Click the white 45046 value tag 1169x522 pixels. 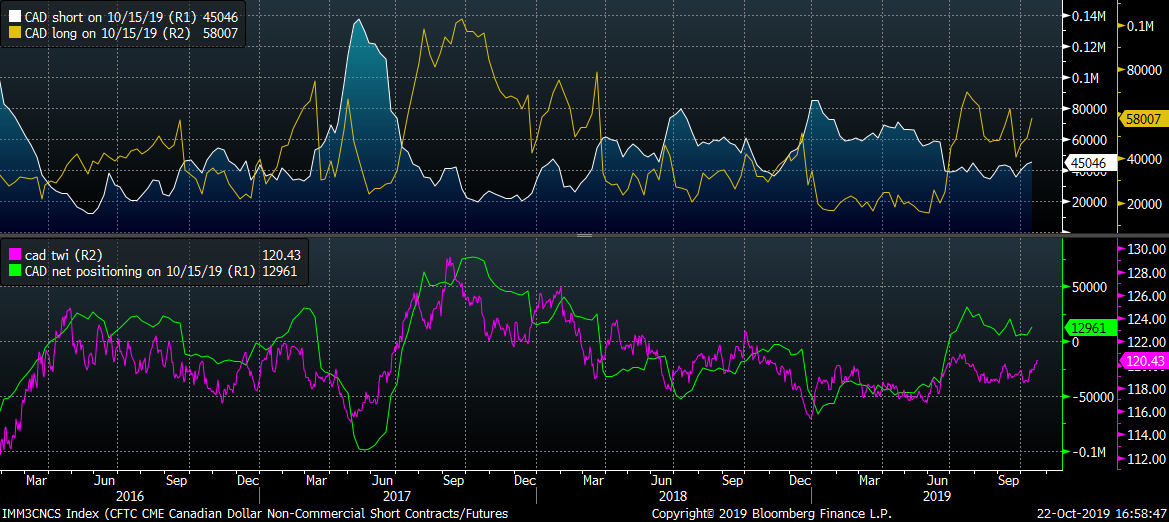coord(1088,162)
